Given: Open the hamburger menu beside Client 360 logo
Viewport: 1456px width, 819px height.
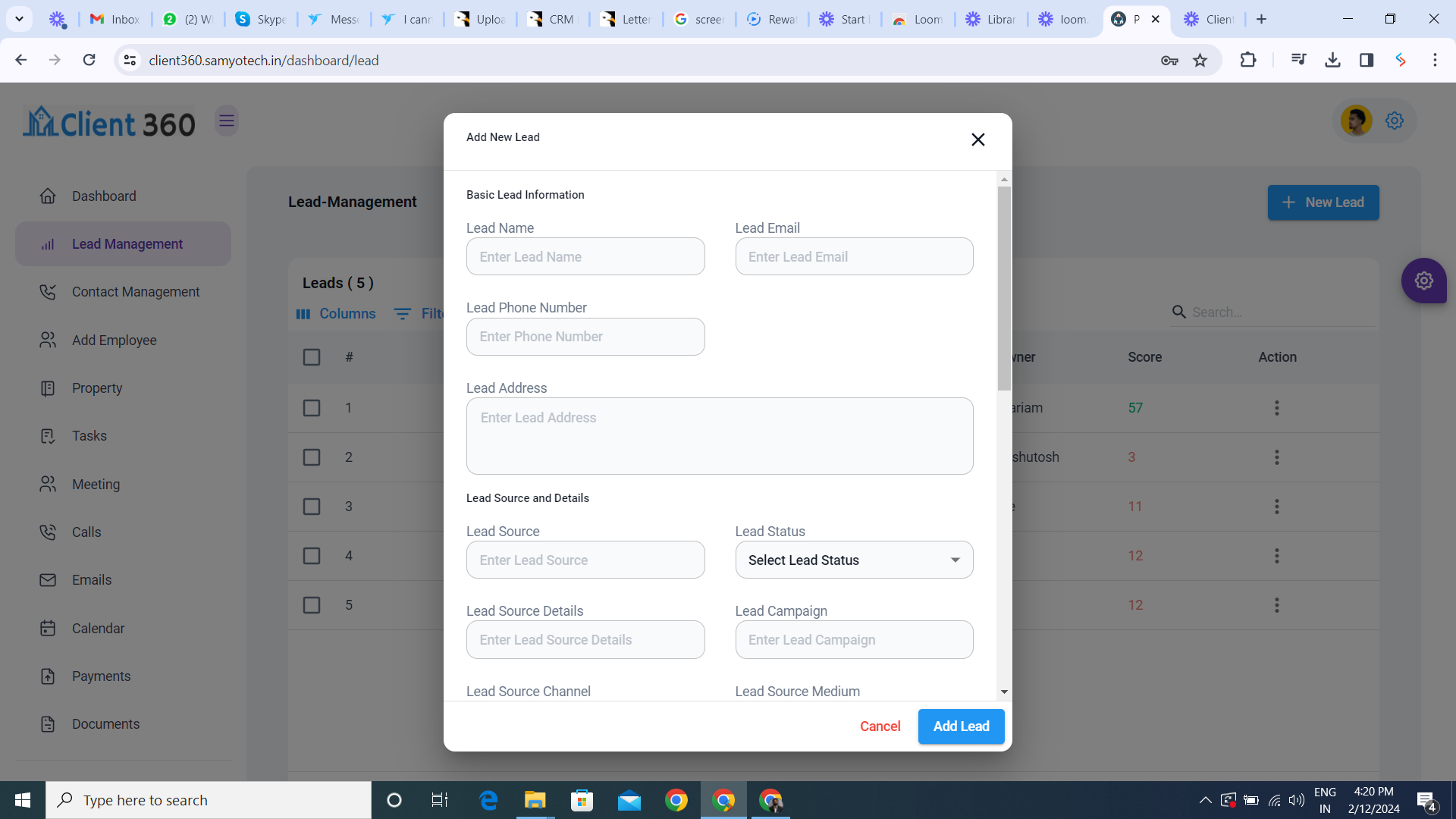Looking at the screenshot, I should (227, 120).
